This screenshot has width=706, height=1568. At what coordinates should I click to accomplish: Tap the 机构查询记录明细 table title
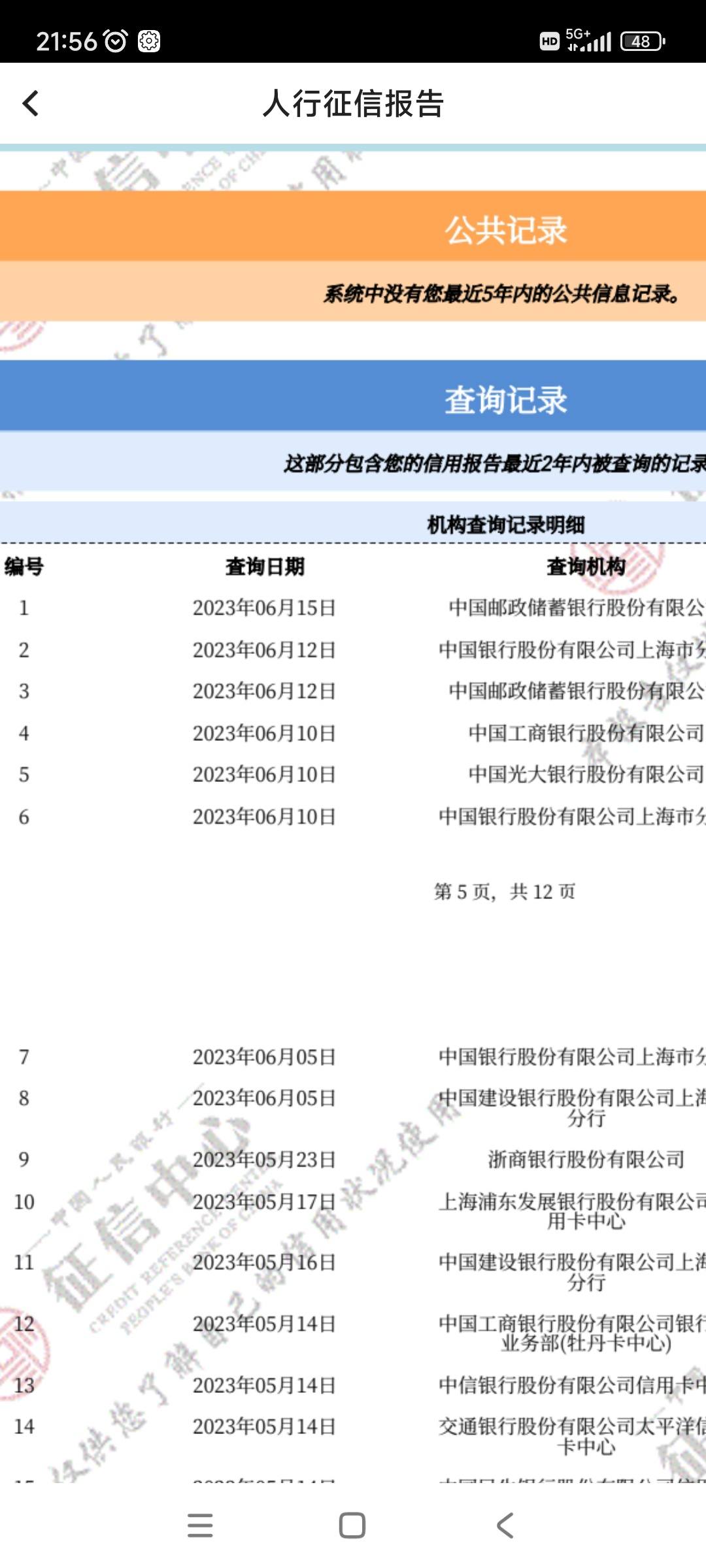[x=506, y=524]
